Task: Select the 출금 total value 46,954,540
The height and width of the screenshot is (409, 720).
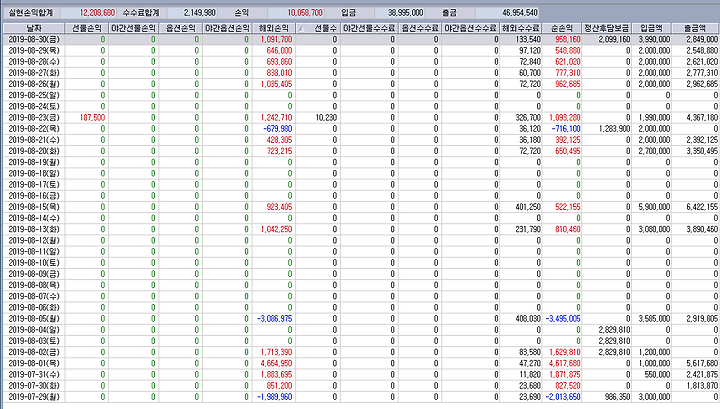Action: (x=520, y=13)
